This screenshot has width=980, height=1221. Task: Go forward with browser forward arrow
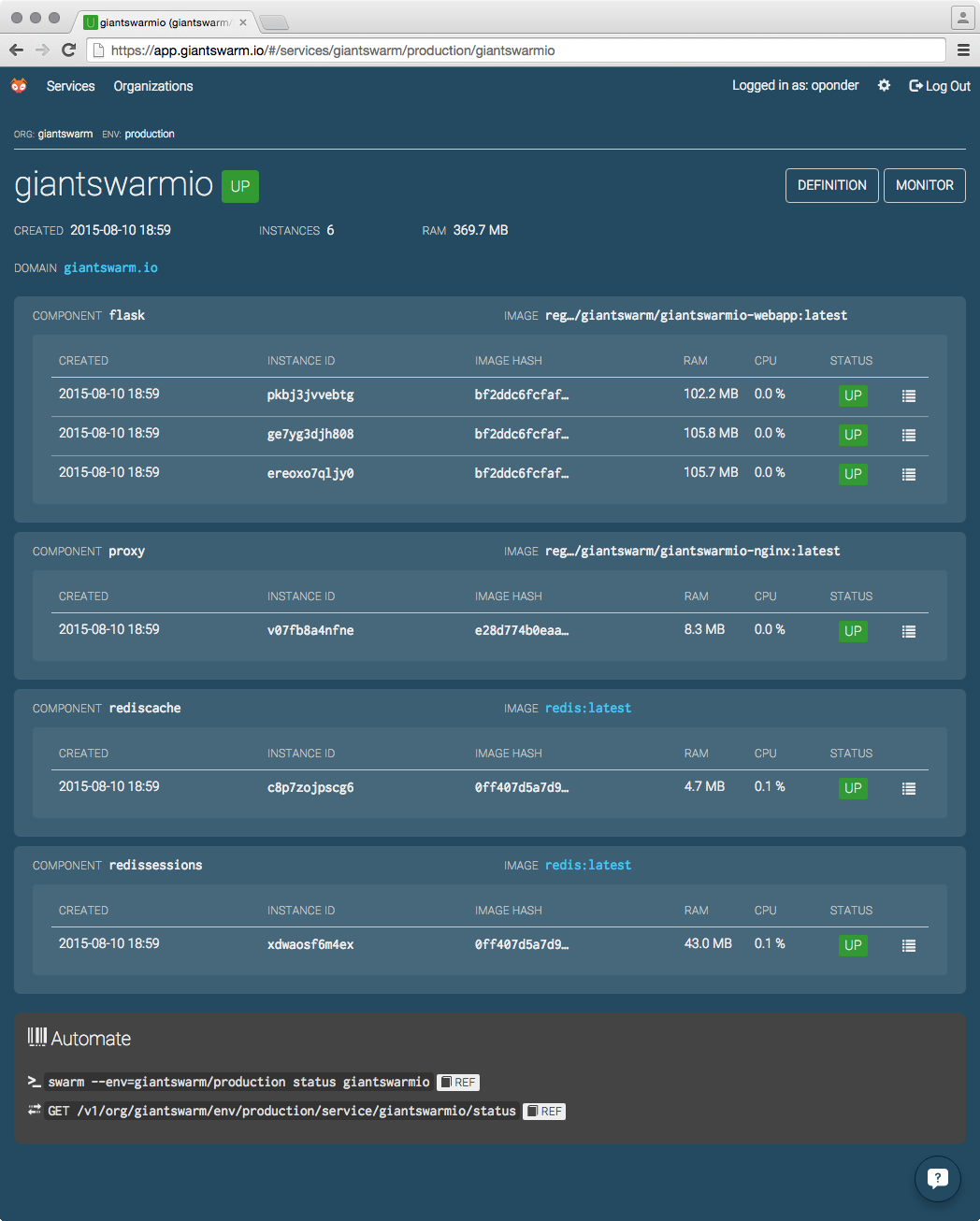42,50
